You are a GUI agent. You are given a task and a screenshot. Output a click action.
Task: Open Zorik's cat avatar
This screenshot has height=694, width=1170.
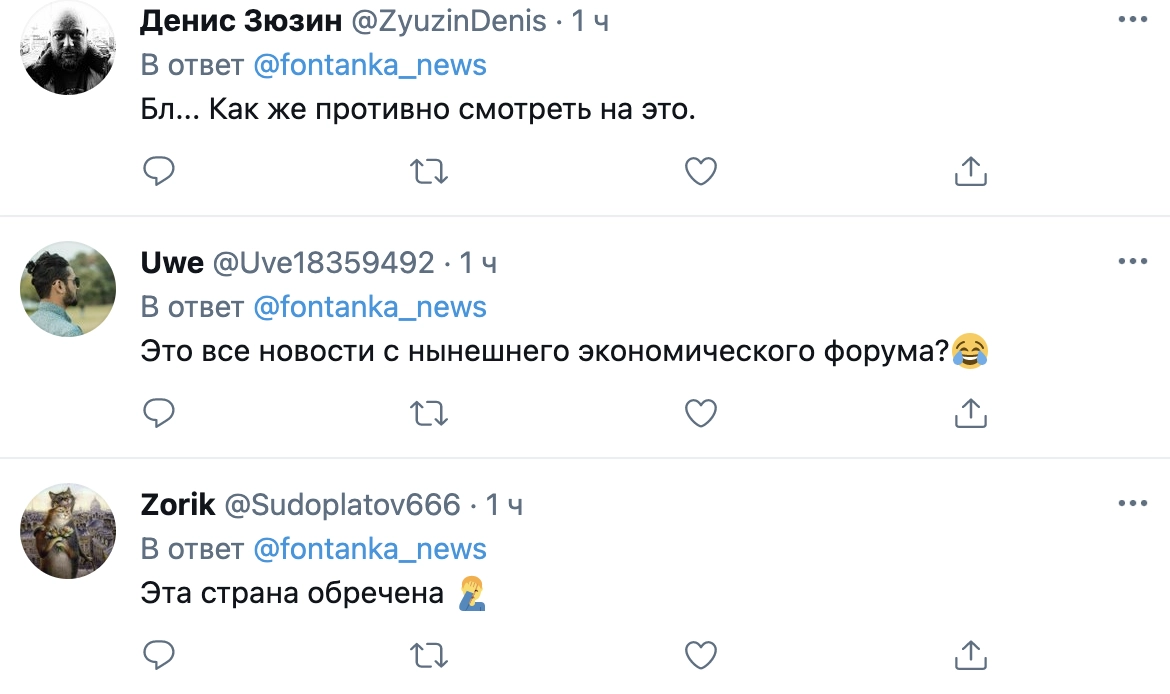click(68, 531)
